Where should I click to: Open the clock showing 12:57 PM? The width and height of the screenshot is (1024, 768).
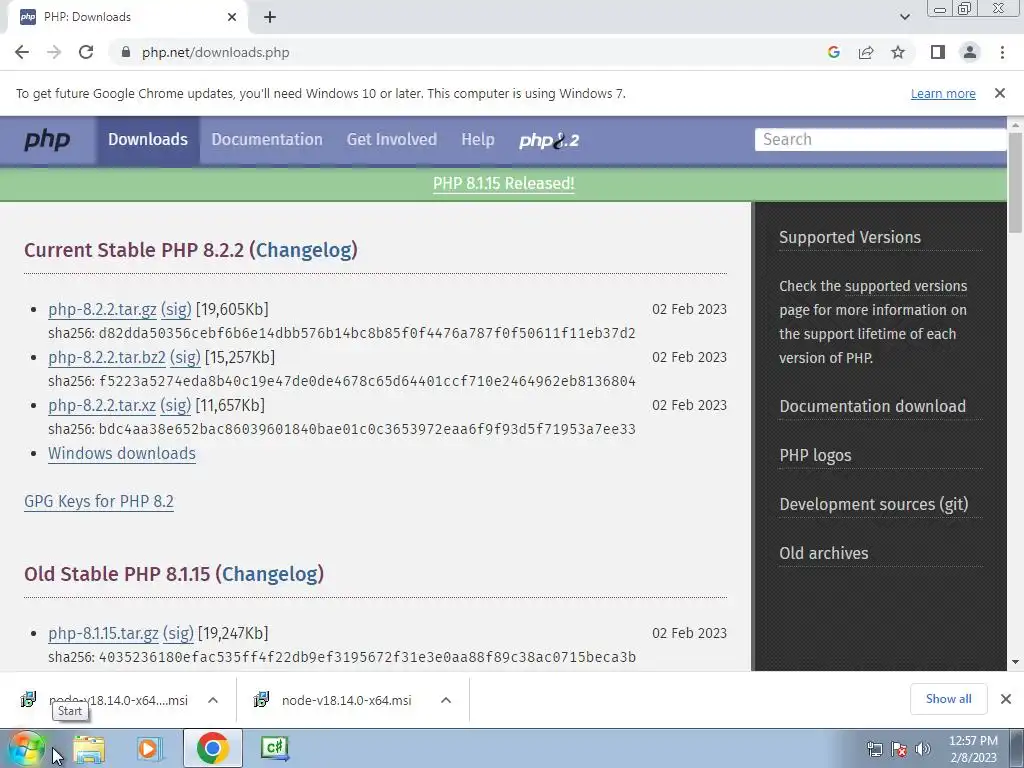click(973, 749)
